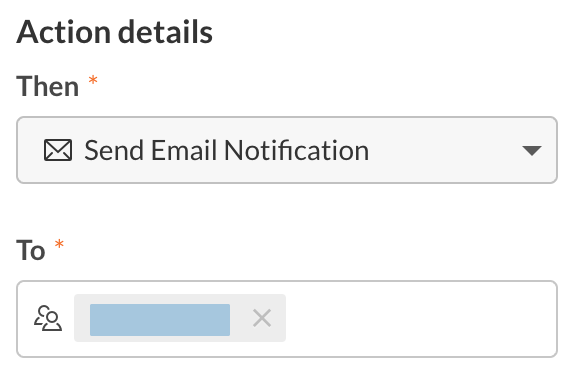This screenshot has height=380, width=574.
Task: Click the word Send in the dropdown
Action: pyautogui.click(x=114, y=150)
